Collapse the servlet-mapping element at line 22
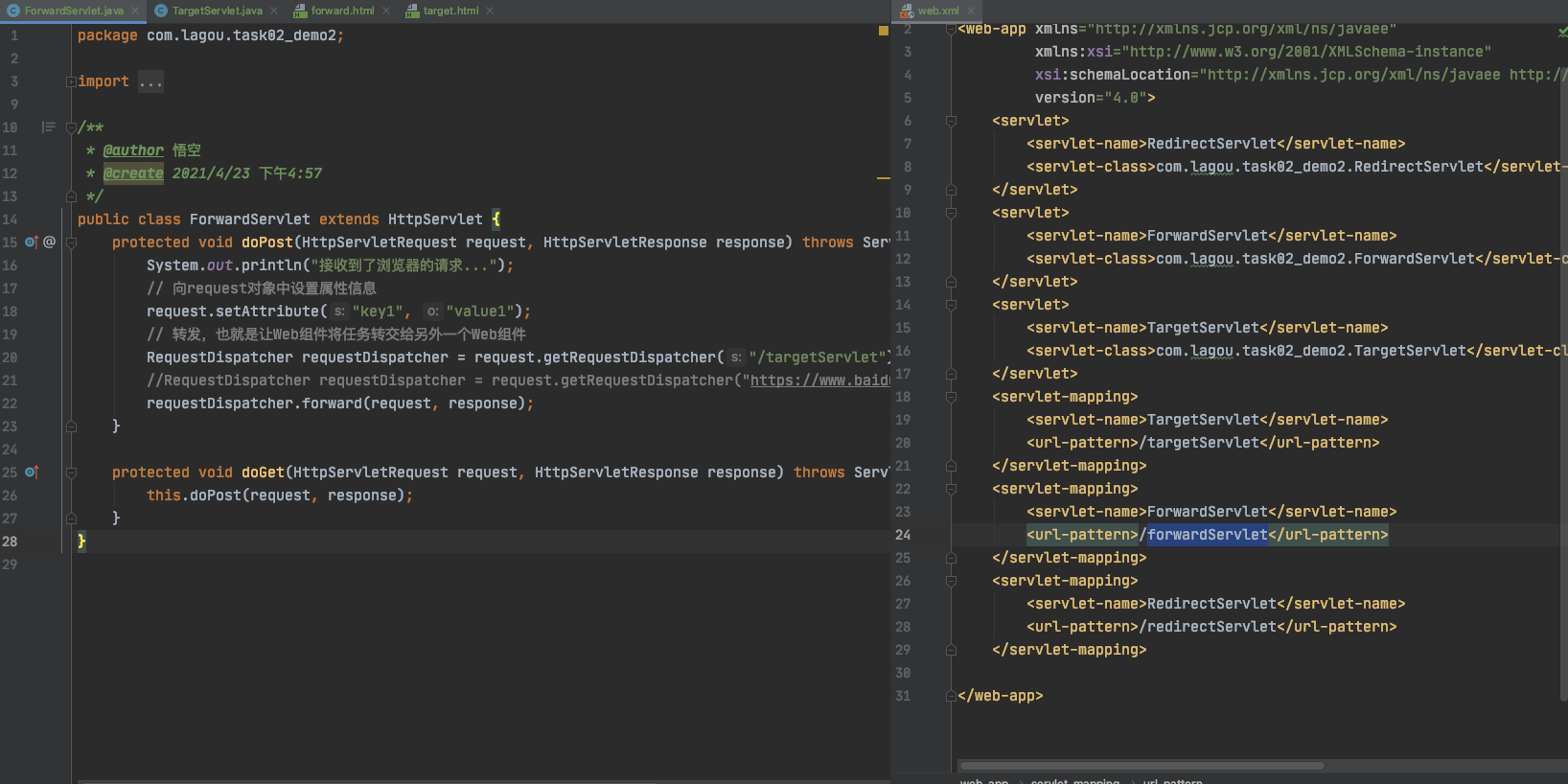The image size is (1568, 784). pyautogui.click(x=951, y=489)
